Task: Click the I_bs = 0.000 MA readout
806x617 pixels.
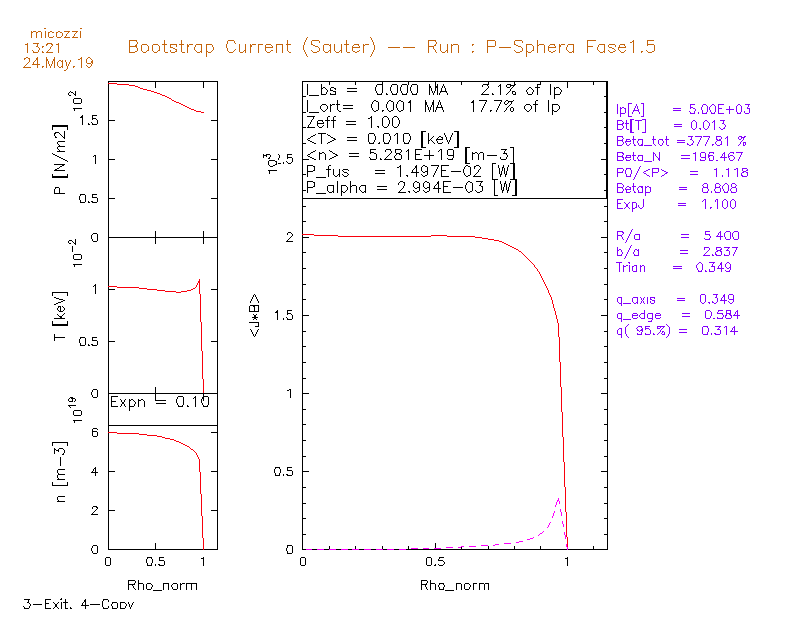Action: click(x=377, y=90)
